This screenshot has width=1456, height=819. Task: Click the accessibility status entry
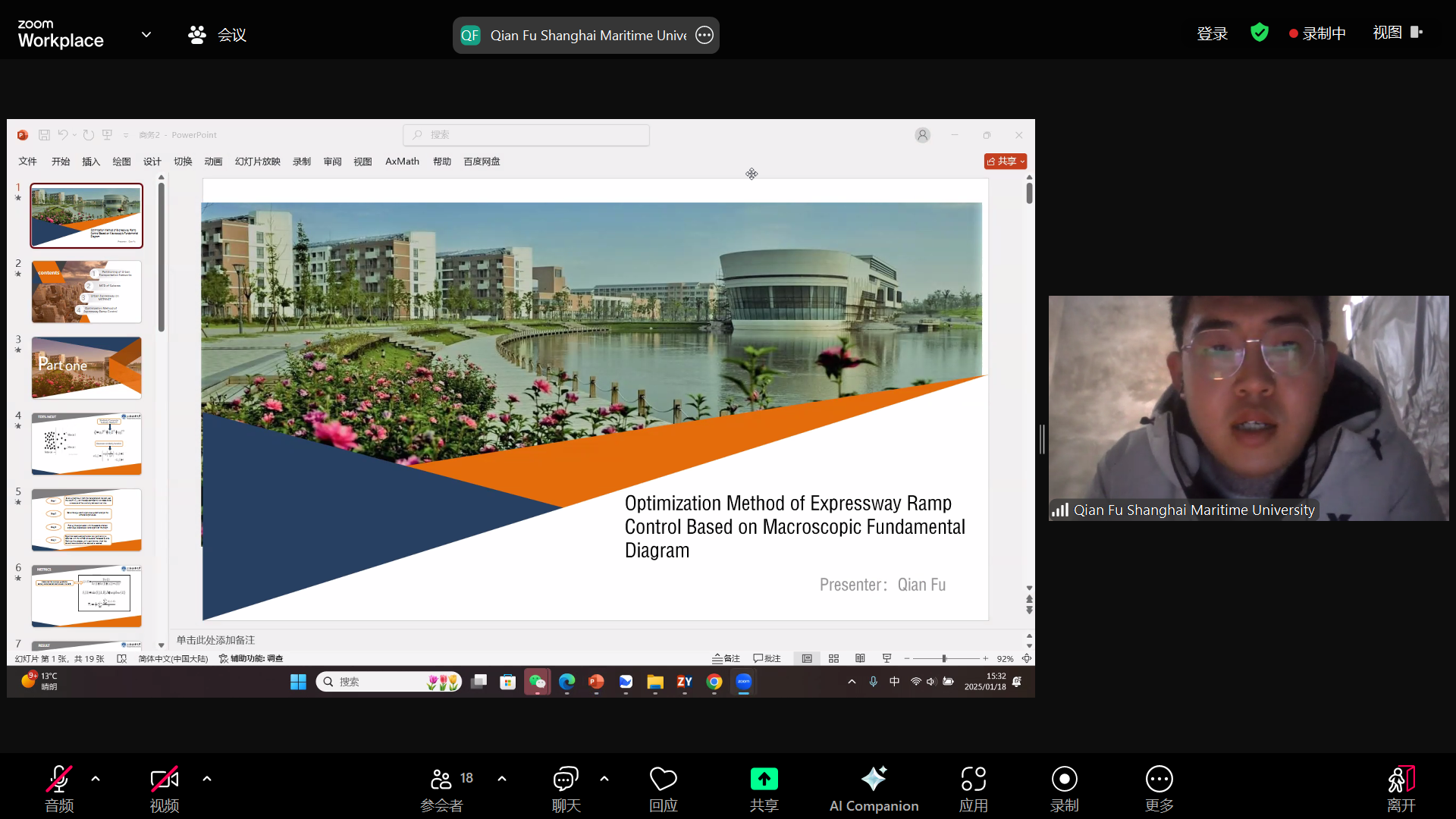coord(251,658)
